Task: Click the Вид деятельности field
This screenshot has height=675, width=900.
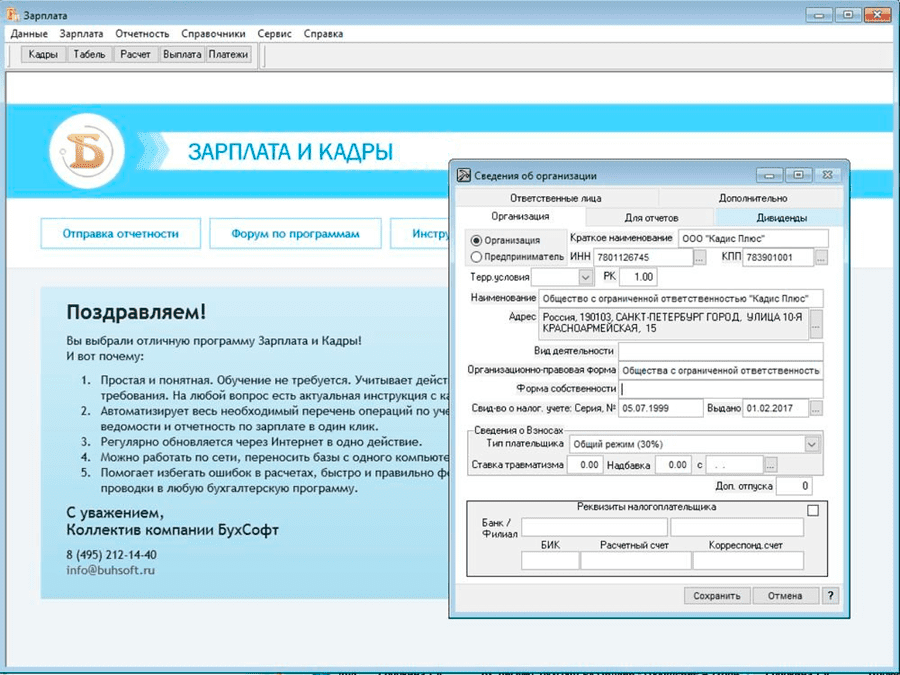Action: click(x=721, y=351)
